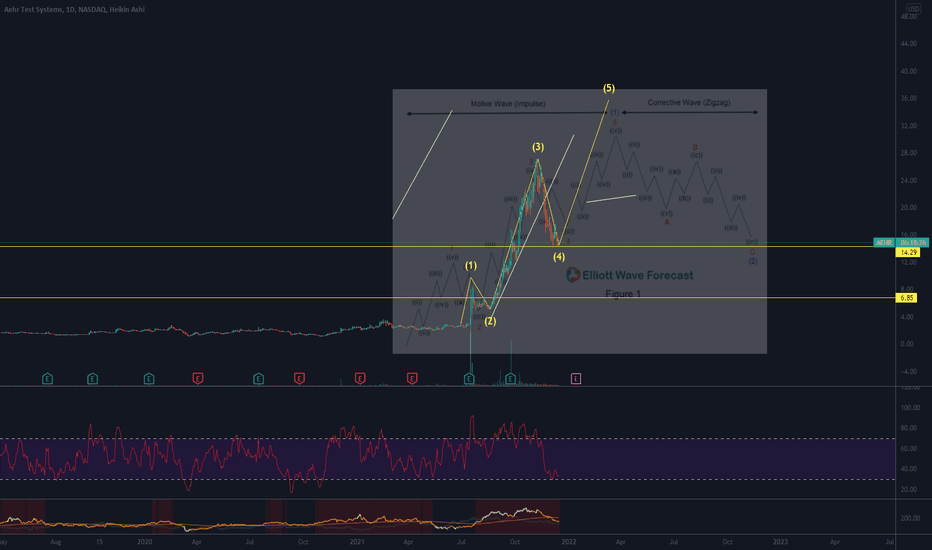Click the green earnings marker near Jul 2021
932x550 pixels.
(469, 378)
